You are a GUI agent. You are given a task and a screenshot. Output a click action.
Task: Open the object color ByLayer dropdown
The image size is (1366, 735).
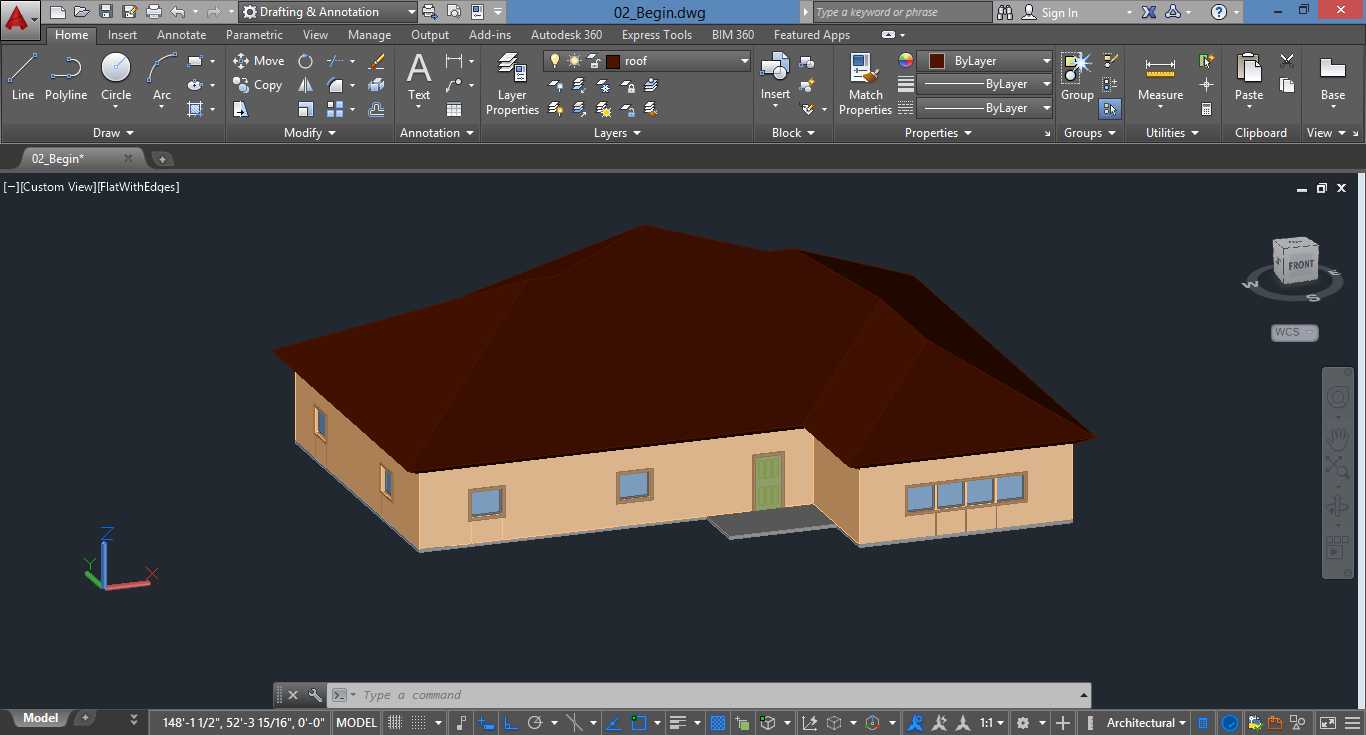click(986, 61)
